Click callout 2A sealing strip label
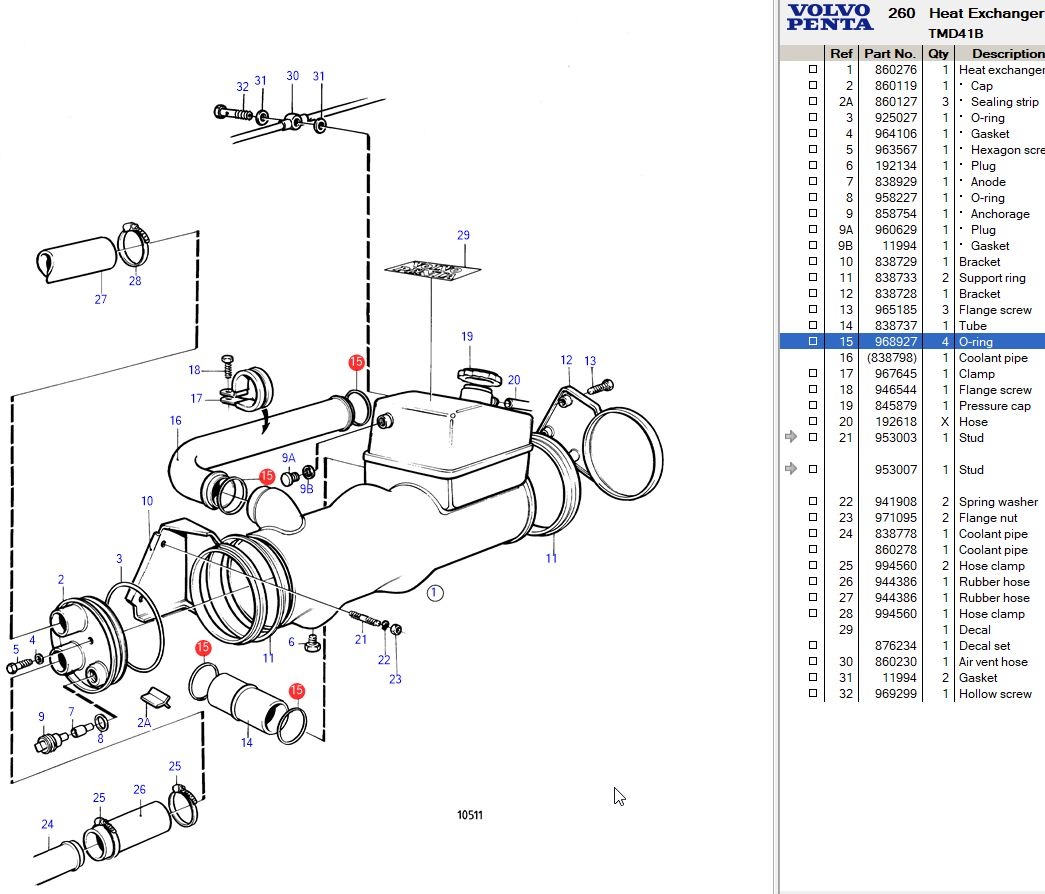 [x=144, y=723]
